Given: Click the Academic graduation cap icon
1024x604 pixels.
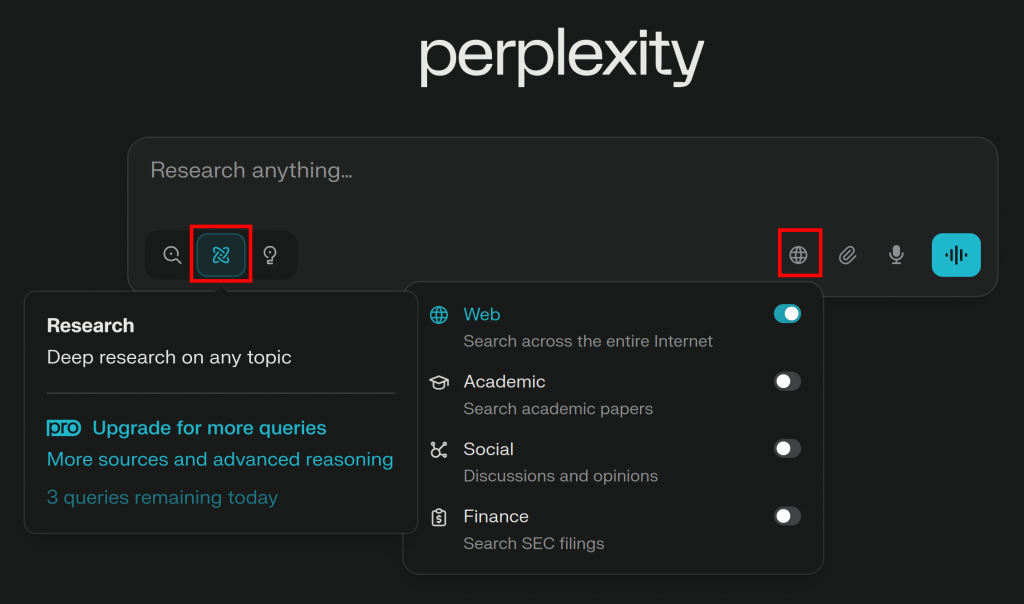Looking at the screenshot, I should pos(439,382).
